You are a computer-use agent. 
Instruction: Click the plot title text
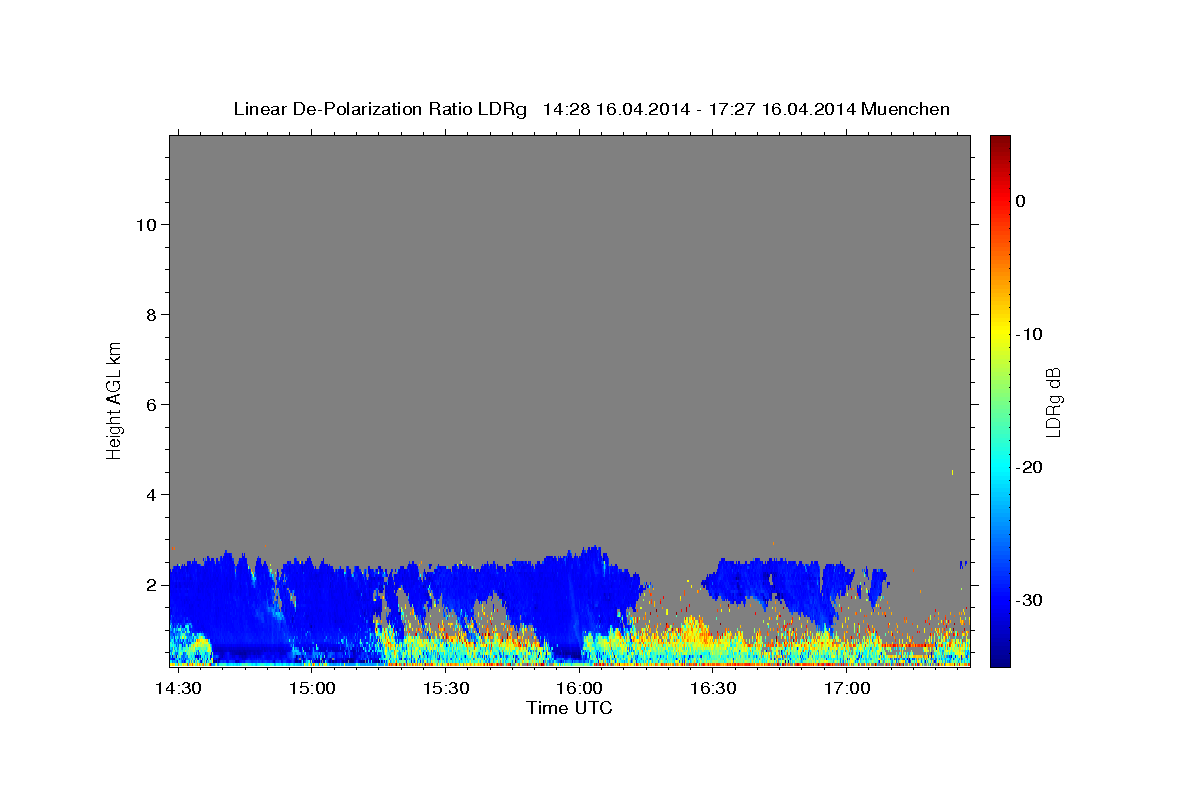coord(591,109)
